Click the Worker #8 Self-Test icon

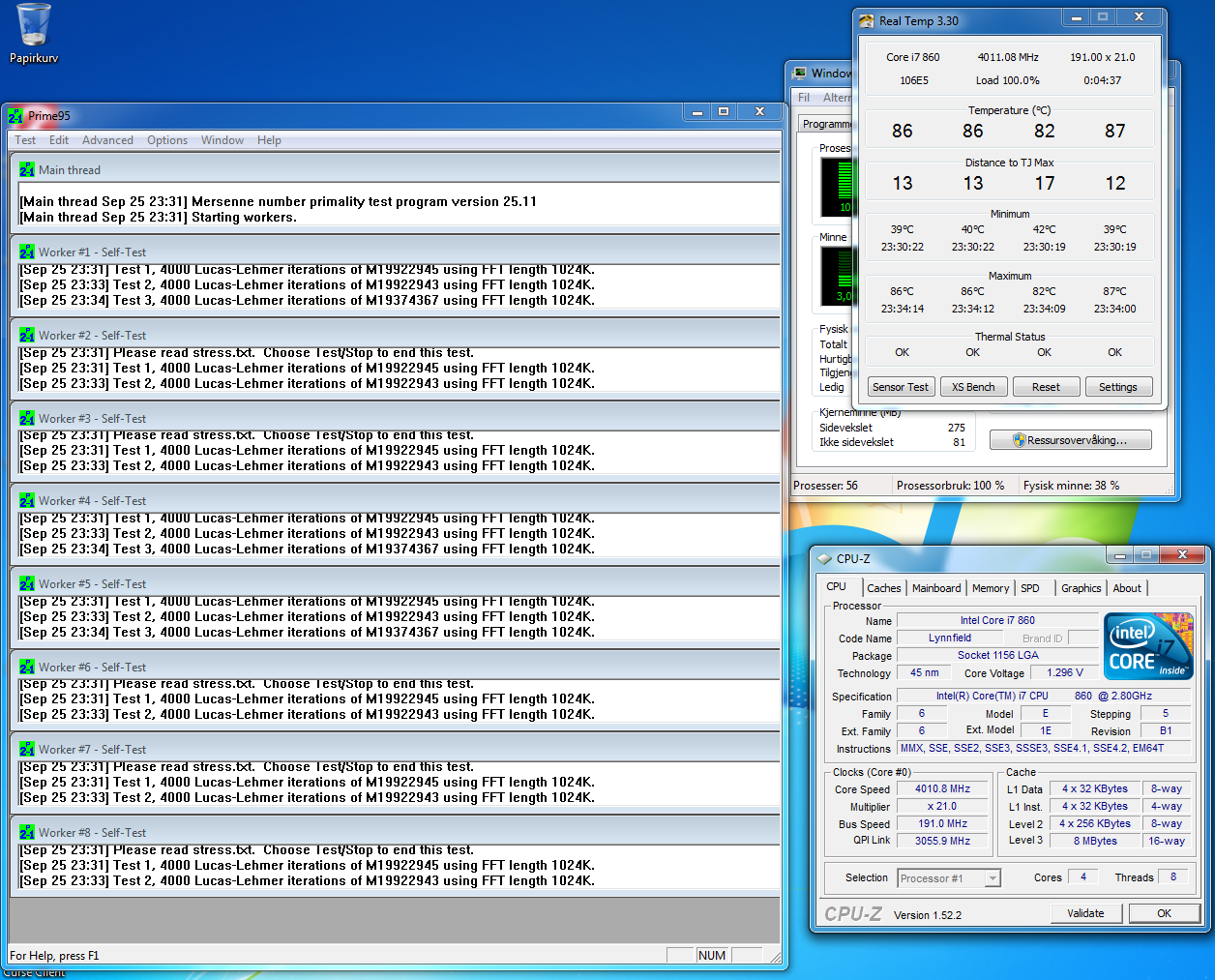(26, 832)
